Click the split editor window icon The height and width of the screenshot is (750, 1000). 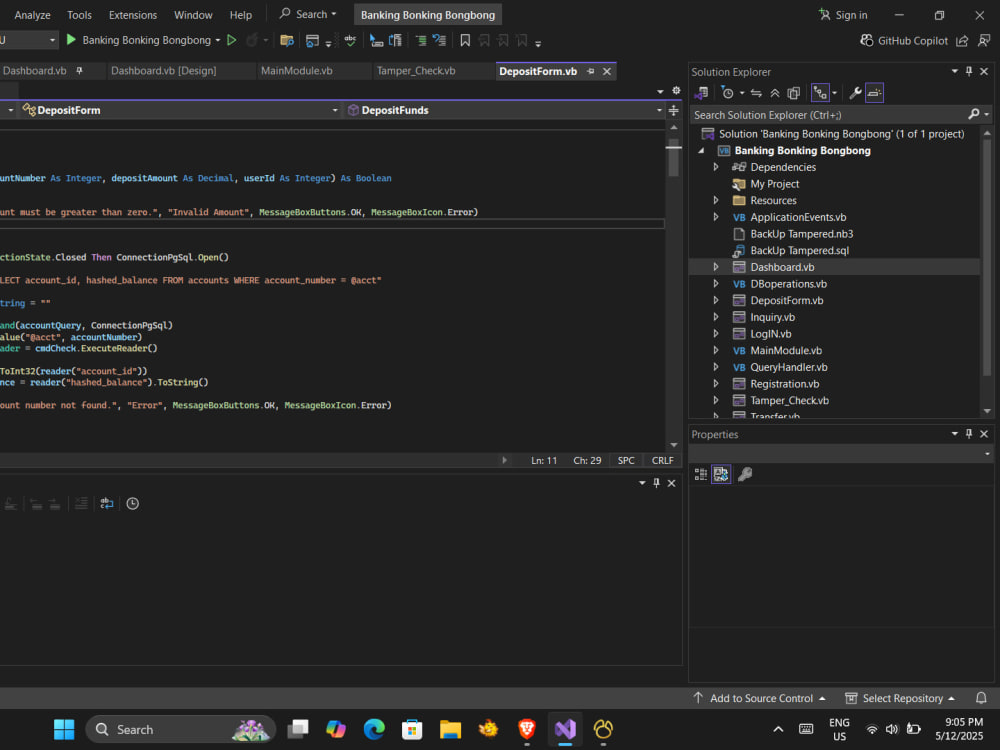tap(673, 110)
